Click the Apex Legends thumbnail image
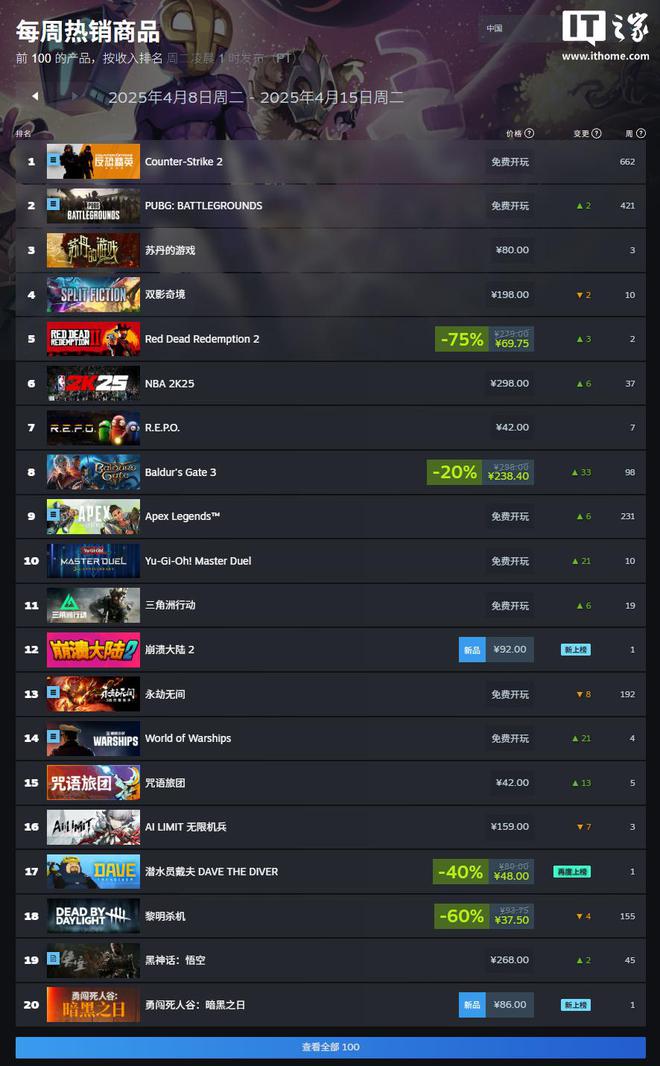 pyautogui.click(x=93, y=517)
